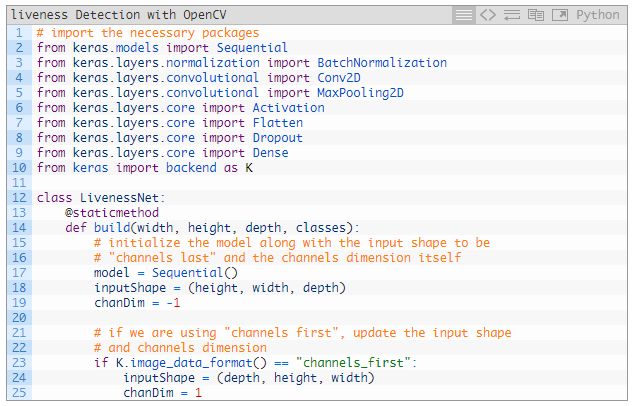Click line number 25 in the gutter
This screenshot has width=635, height=406.
click(x=17, y=393)
